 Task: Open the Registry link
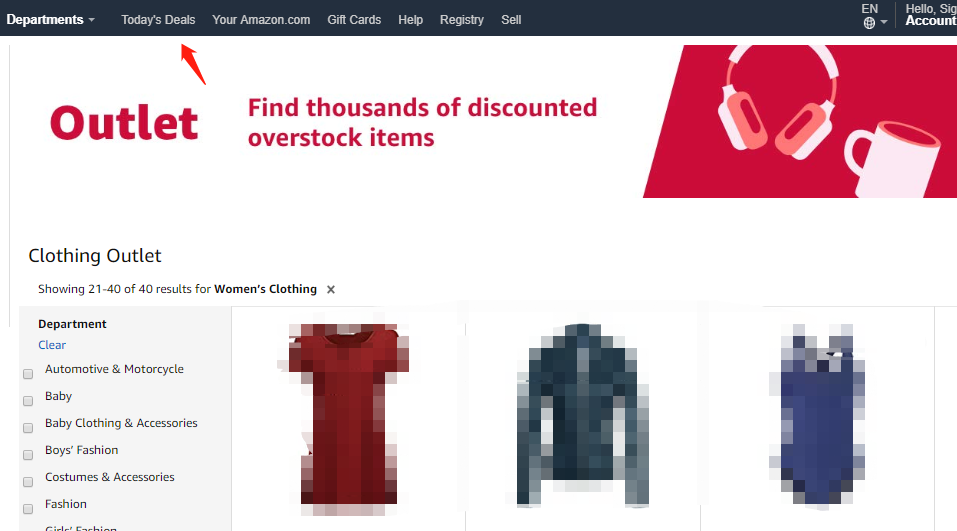[461, 20]
